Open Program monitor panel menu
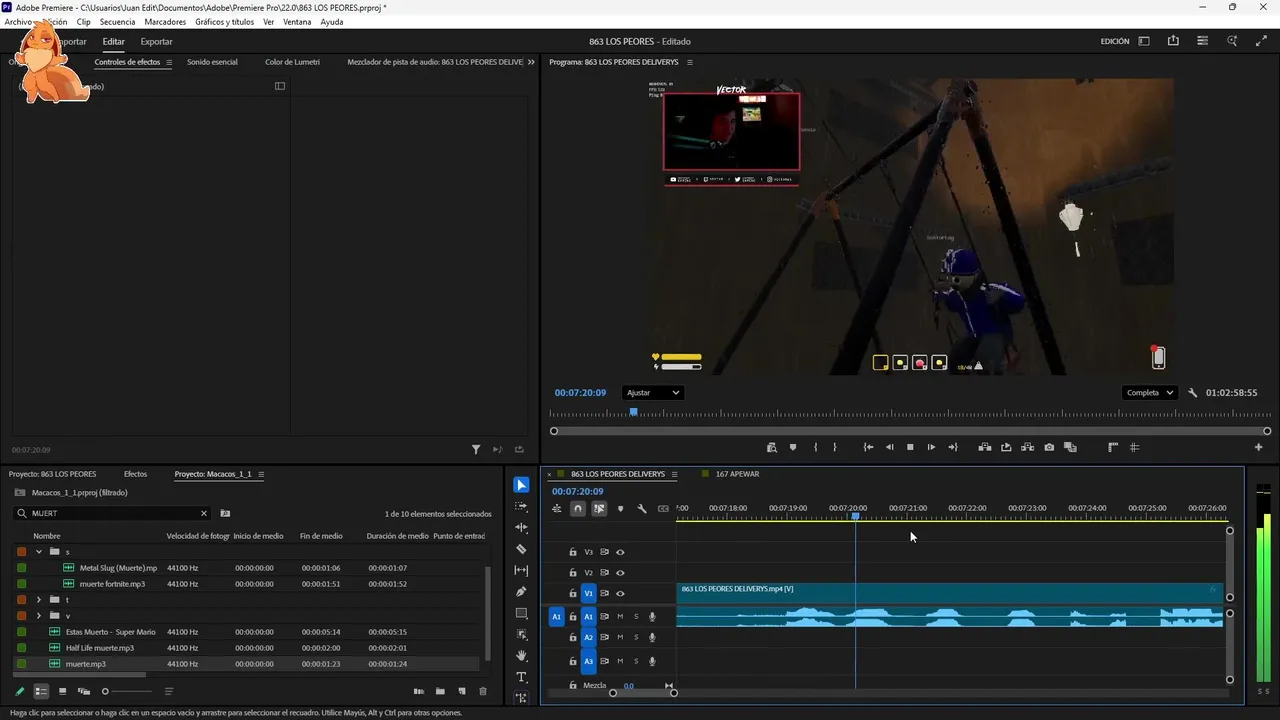 tap(689, 62)
